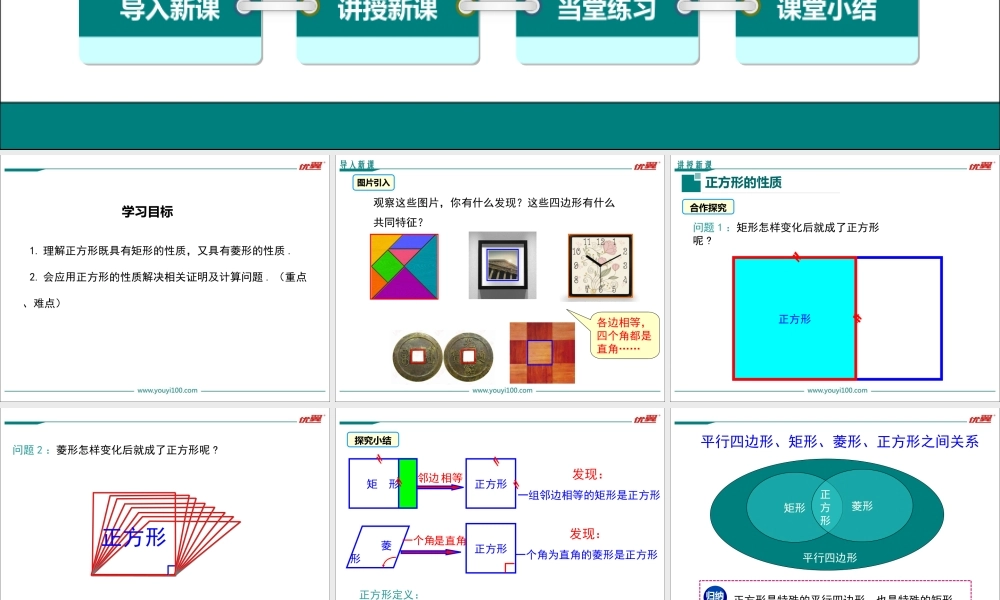
Task: Click the wooden floor tile image
Action: tap(541, 353)
